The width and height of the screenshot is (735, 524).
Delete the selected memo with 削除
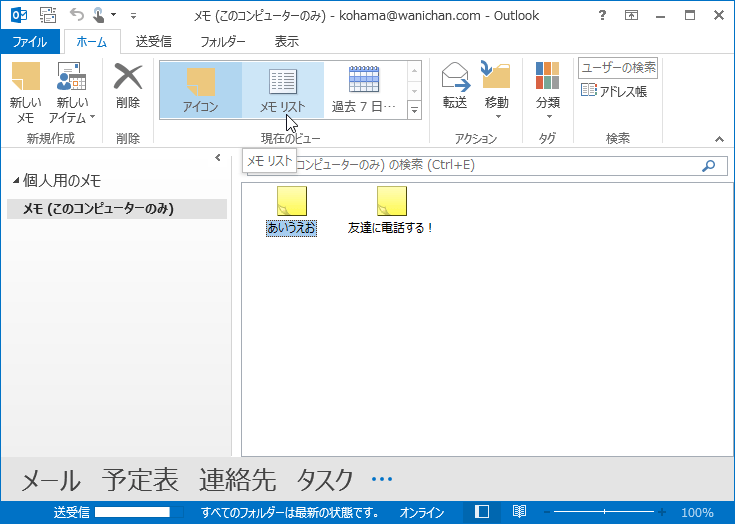128,87
